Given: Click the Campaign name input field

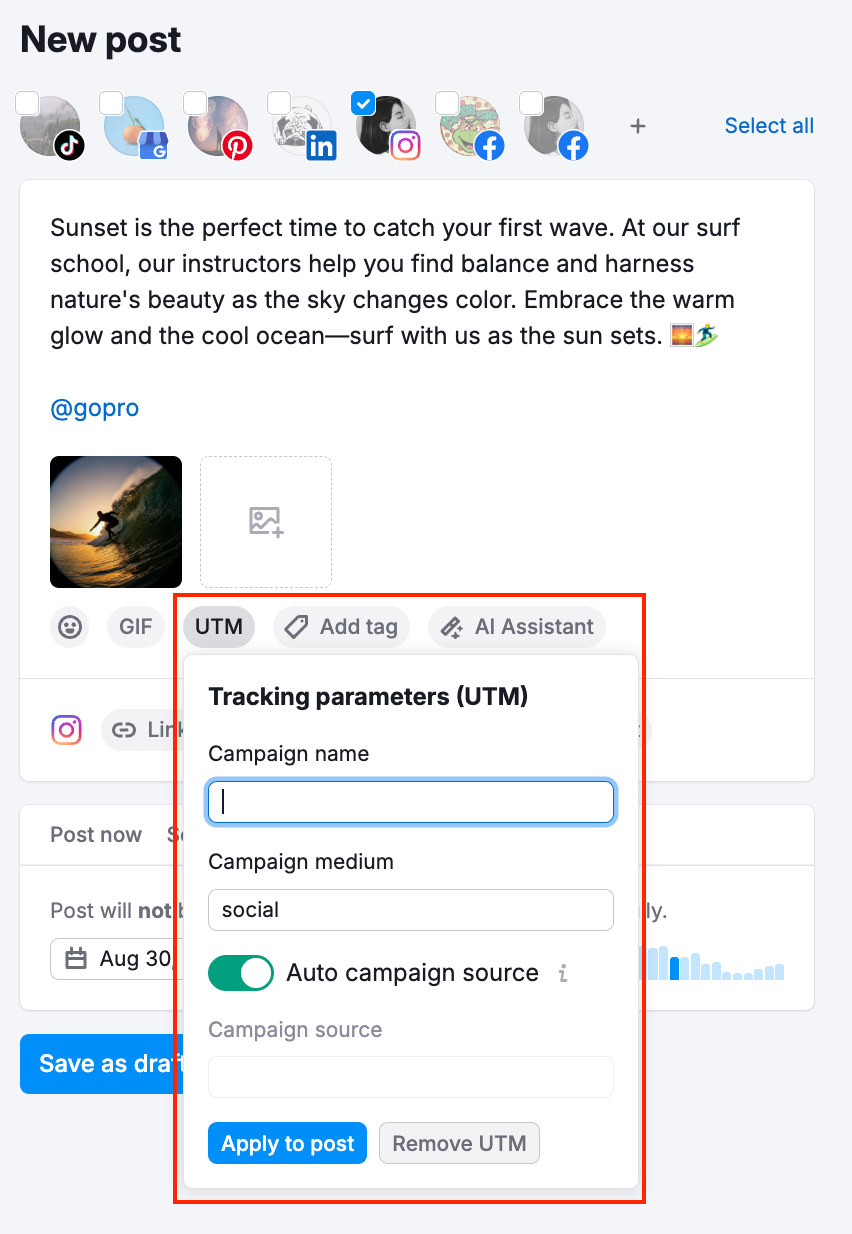Looking at the screenshot, I should (x=410, y=802).
